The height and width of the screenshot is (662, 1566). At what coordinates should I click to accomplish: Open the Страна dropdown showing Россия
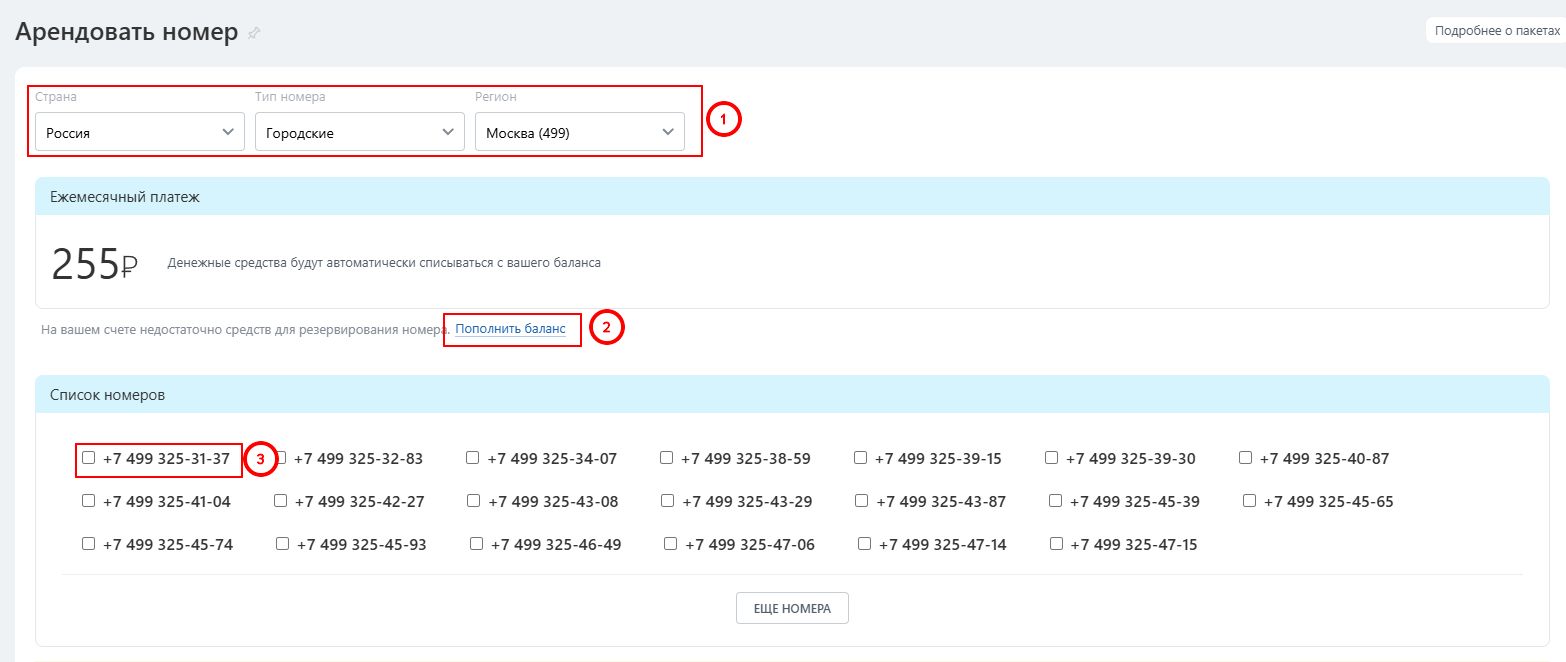tap(139, 132)
